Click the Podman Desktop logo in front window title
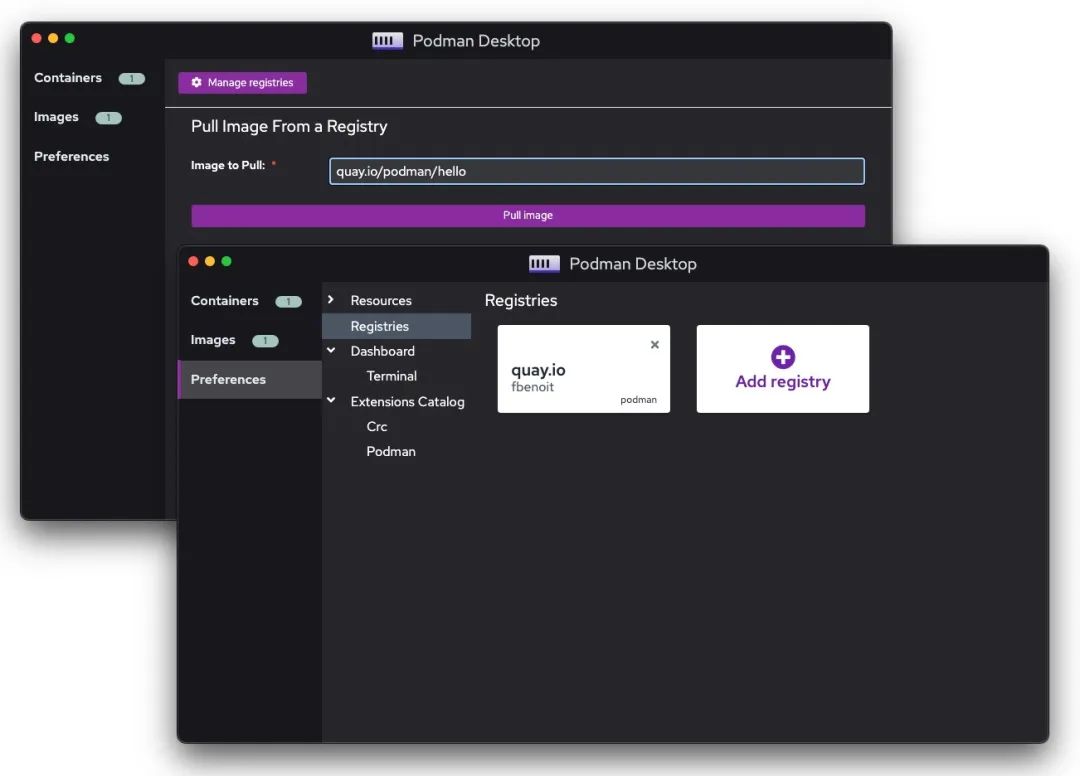 544,264
